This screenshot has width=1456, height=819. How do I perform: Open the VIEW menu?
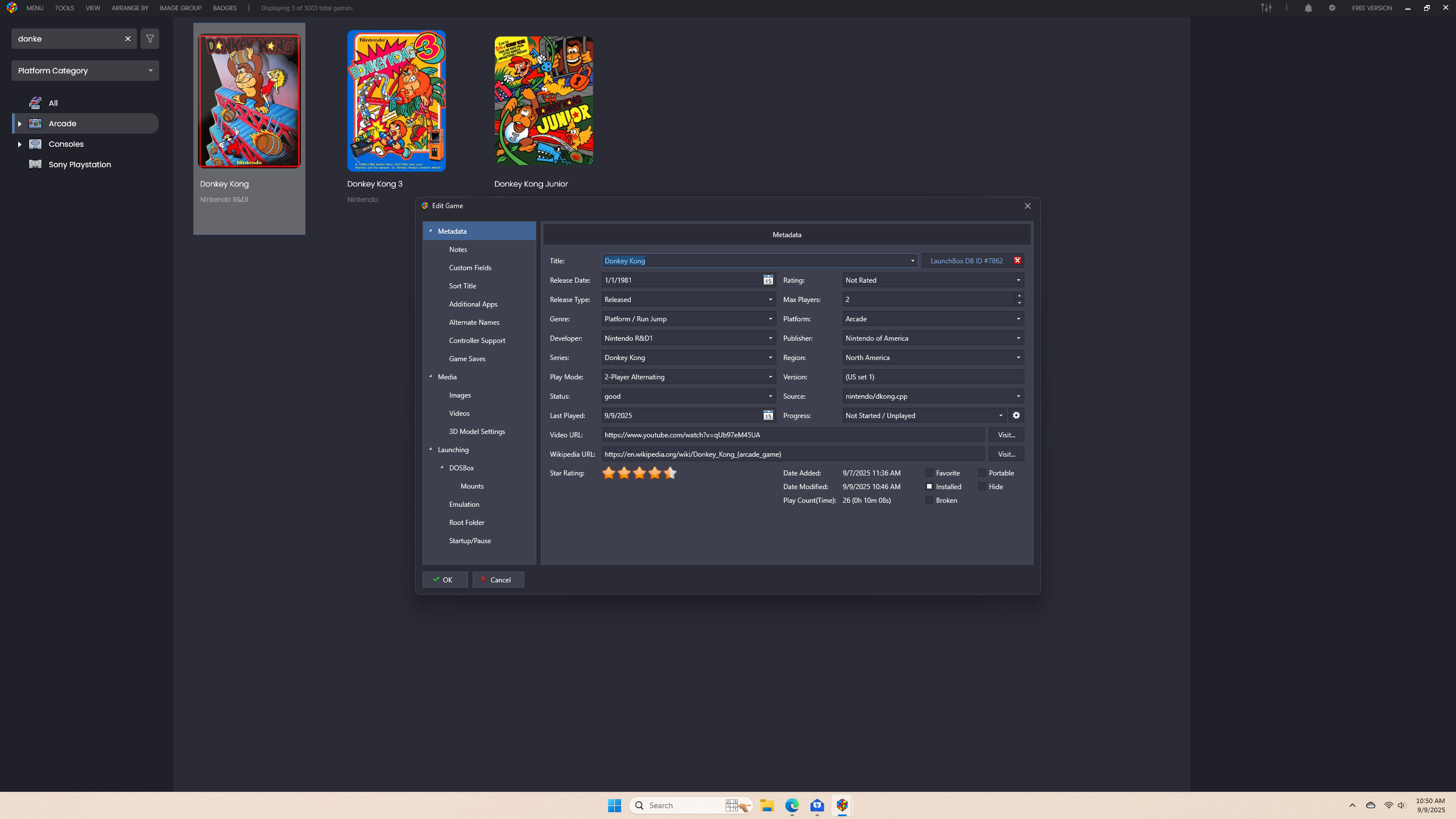click(93, 8)
